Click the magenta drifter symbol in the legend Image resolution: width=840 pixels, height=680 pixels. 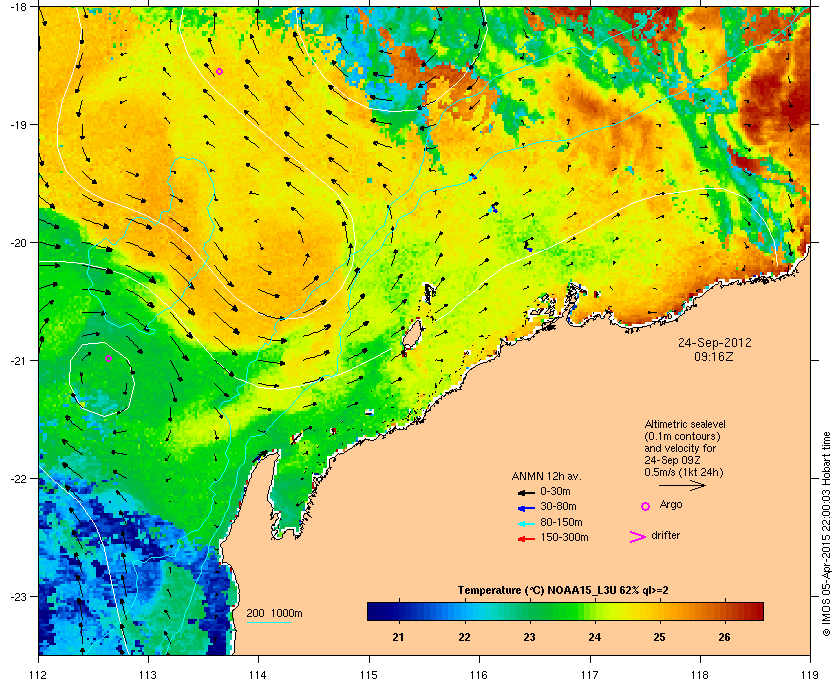638,537
